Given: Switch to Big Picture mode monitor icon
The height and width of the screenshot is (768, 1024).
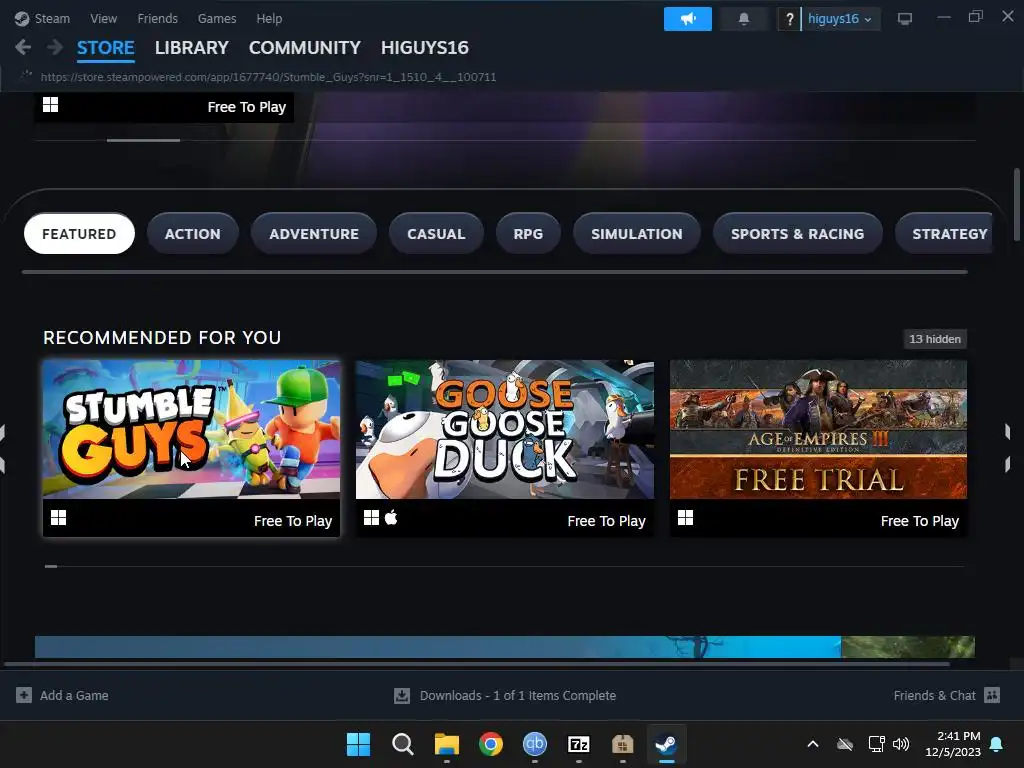Looking at the screenshot, I should click(x=904, y=19).
